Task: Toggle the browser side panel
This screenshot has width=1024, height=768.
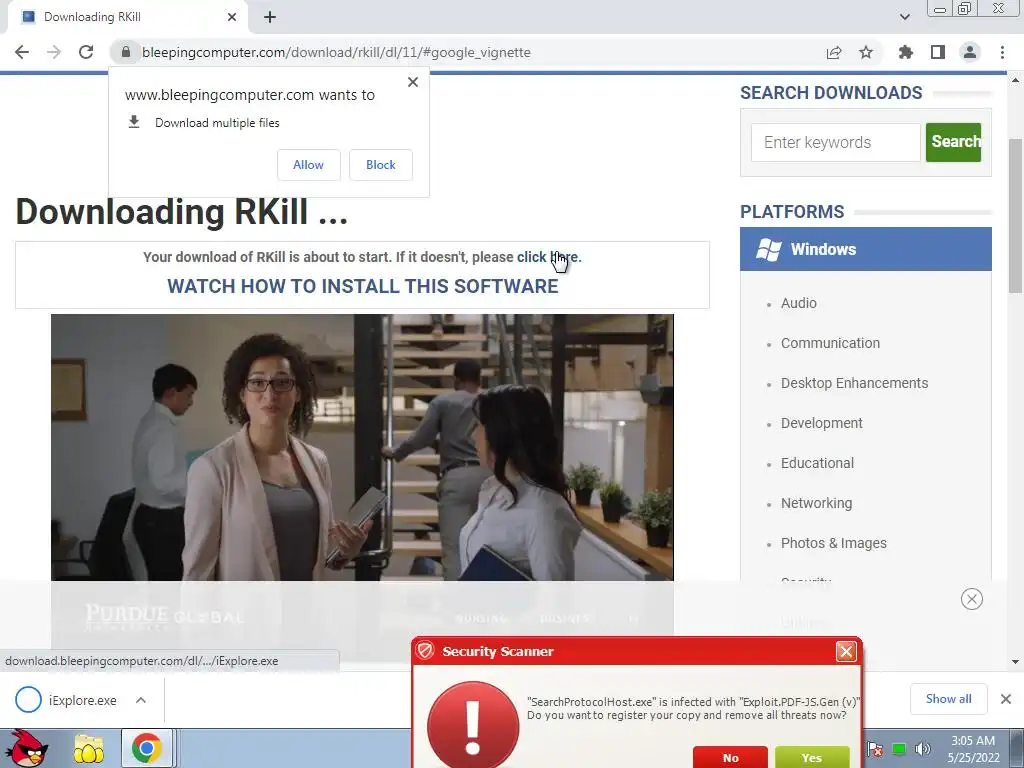Action: 938,52
